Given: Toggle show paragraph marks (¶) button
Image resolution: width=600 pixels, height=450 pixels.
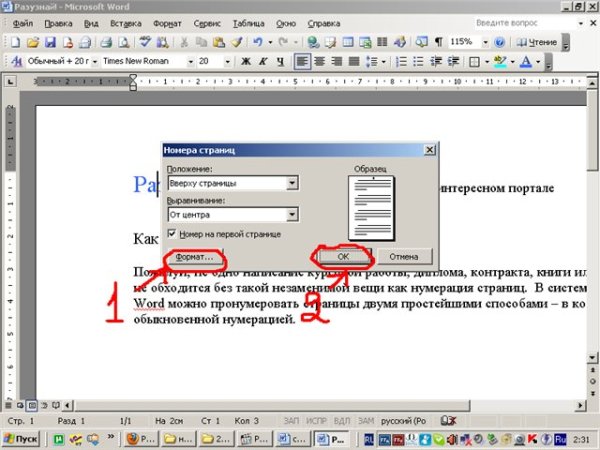Looking at the screenshot, I should pos(439,42).
